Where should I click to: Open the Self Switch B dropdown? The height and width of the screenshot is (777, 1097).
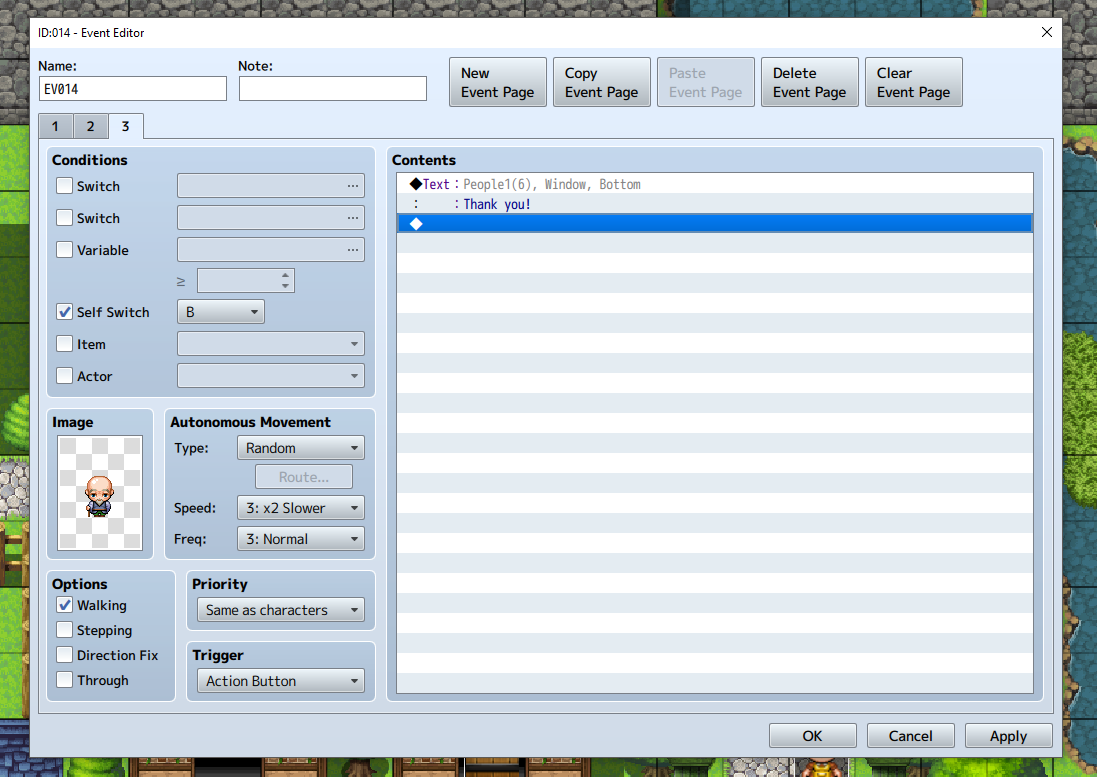pos(220,312)
